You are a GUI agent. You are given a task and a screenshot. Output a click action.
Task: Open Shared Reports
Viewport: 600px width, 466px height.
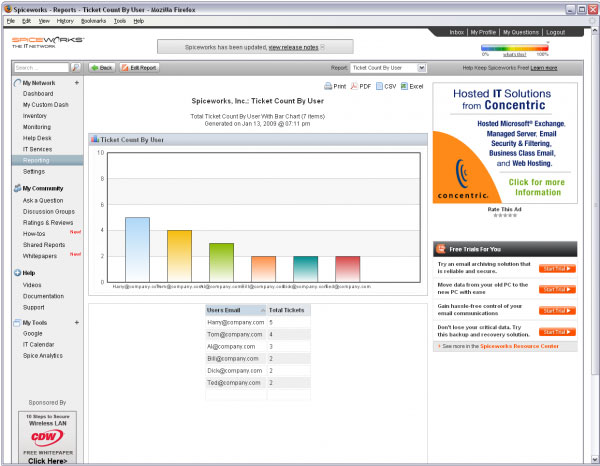pos(44,245)
